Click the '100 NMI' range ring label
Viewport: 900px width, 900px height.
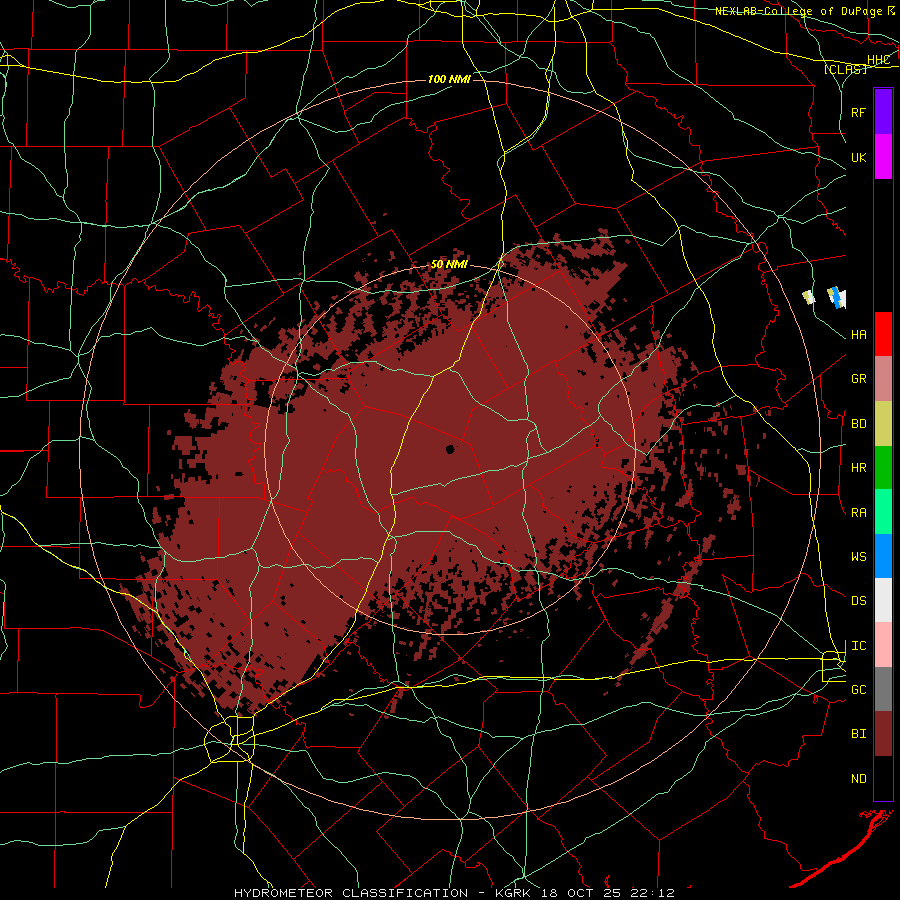coord(449,79)
